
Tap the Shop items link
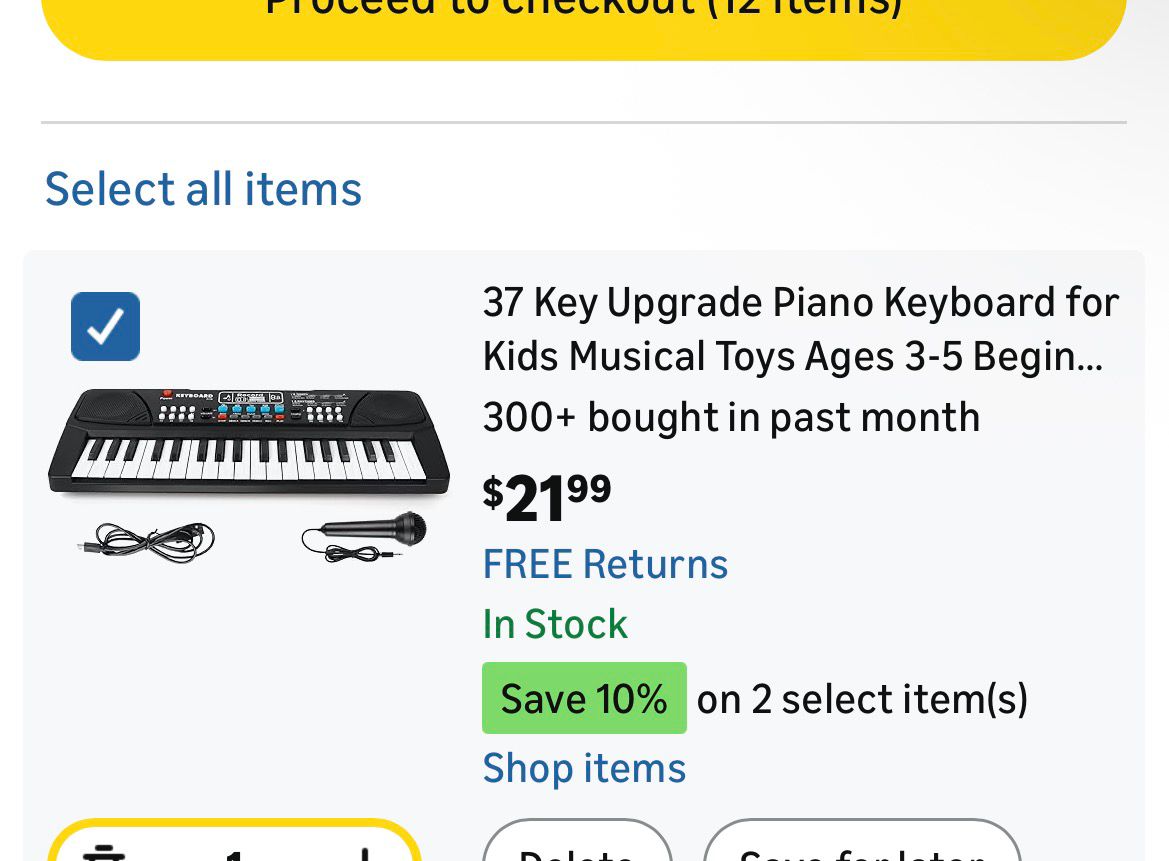click(x=584, y=768)
